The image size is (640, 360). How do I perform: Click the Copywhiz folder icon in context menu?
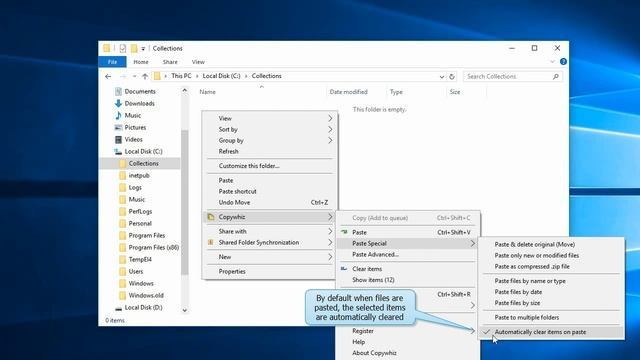[211, 217]
